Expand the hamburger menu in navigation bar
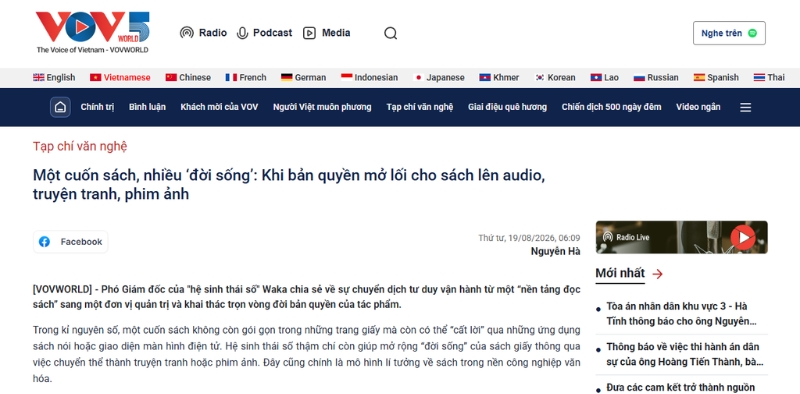The image size is (800, 394). 745,107
